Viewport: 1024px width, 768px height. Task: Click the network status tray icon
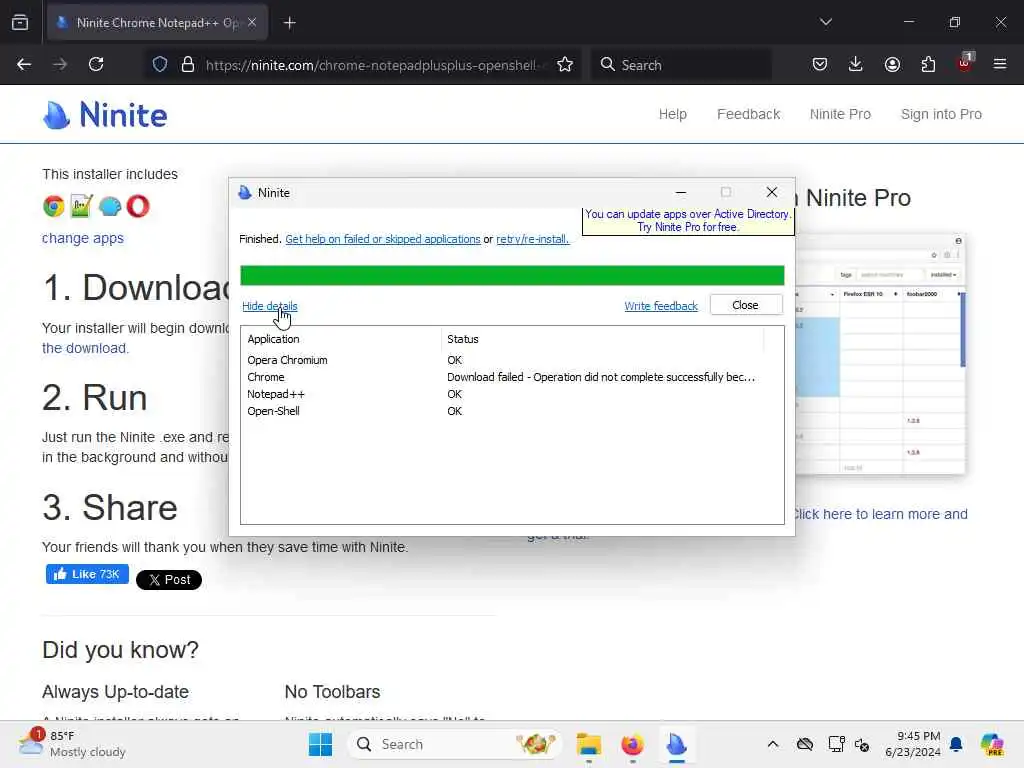(837, 744)
